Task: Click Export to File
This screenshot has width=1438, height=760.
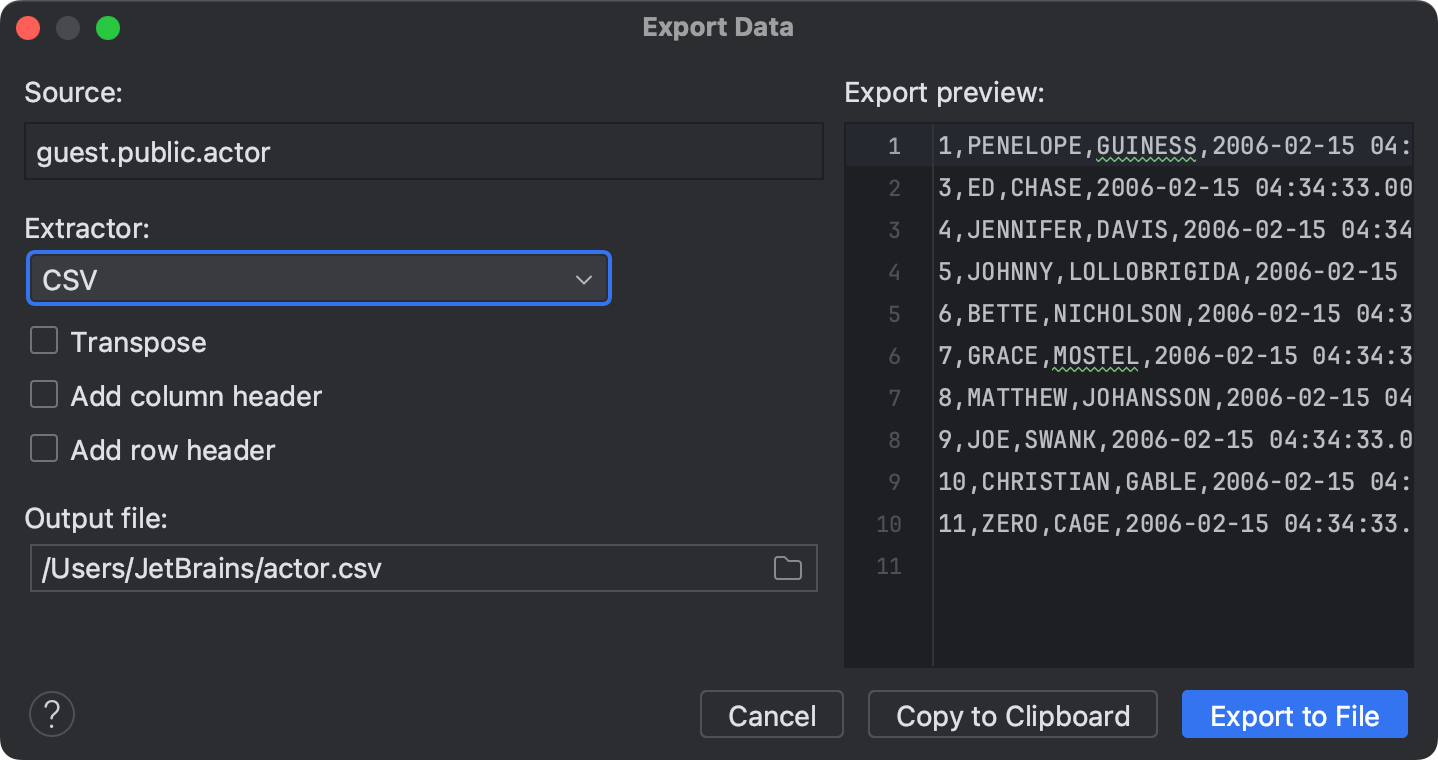Action: (x=1294, y=714)
